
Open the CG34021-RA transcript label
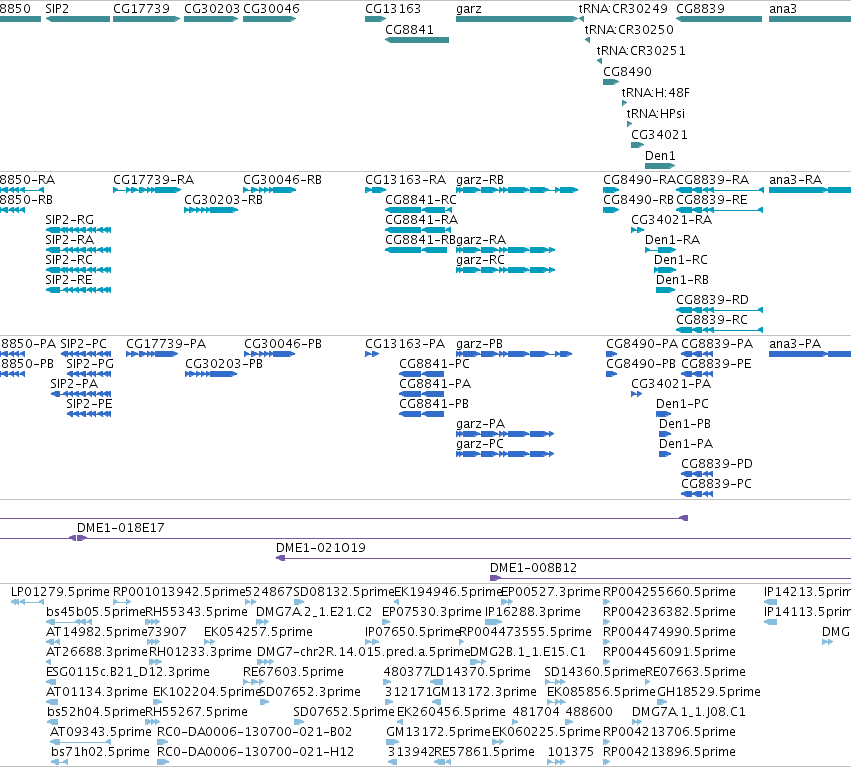(x=671, y=220)
